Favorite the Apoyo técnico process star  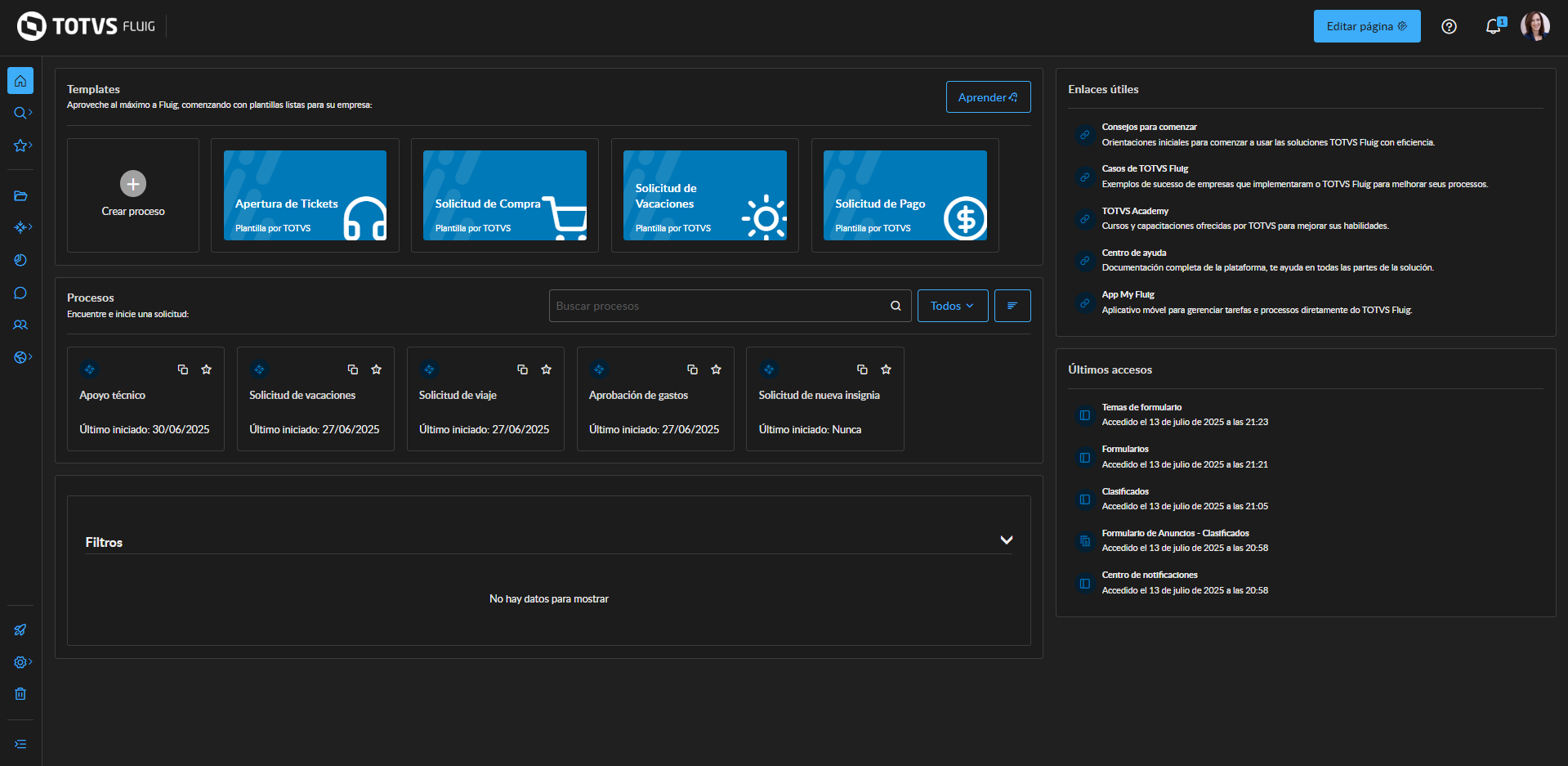pos(207,370)
